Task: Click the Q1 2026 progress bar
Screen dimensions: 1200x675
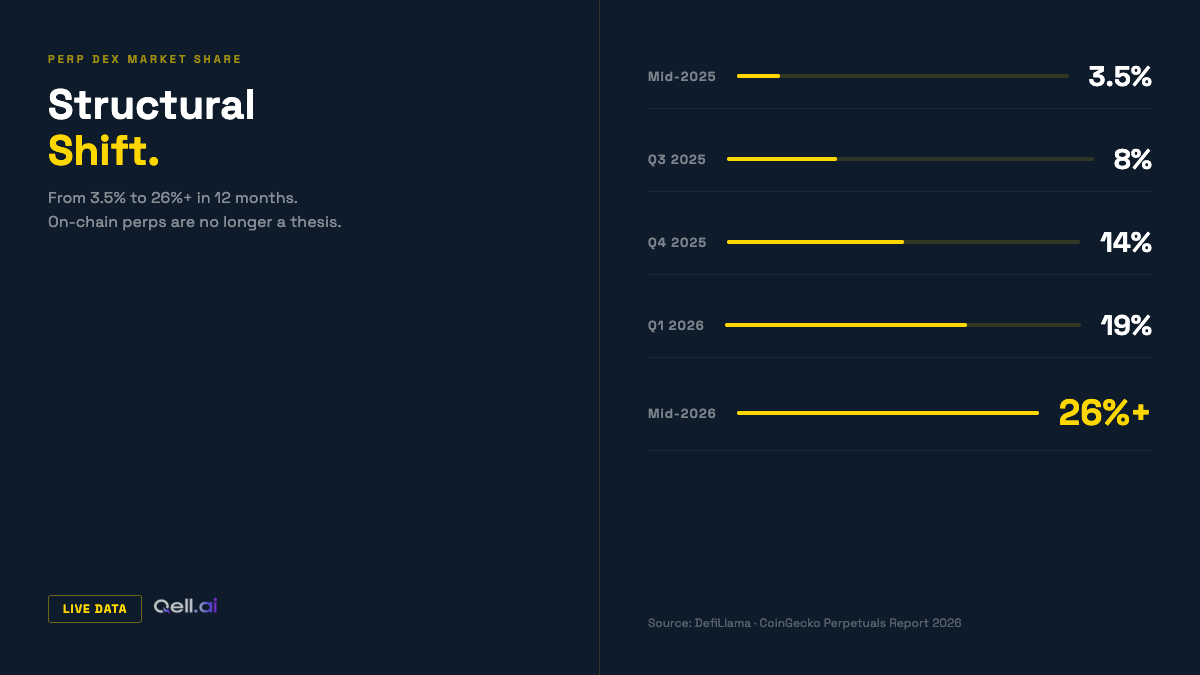Action: click(x=903, y=325)
